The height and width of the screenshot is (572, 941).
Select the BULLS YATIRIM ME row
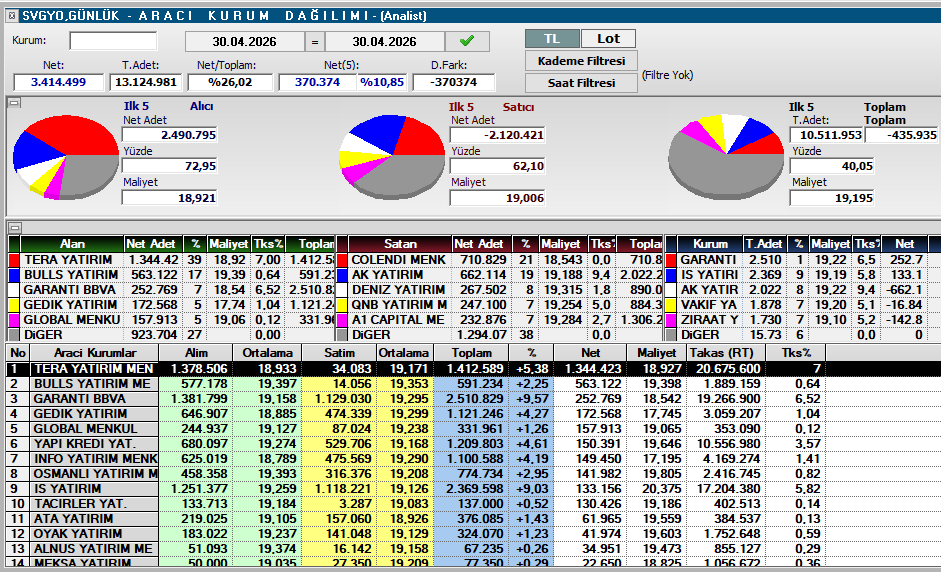tap(474, 384)
